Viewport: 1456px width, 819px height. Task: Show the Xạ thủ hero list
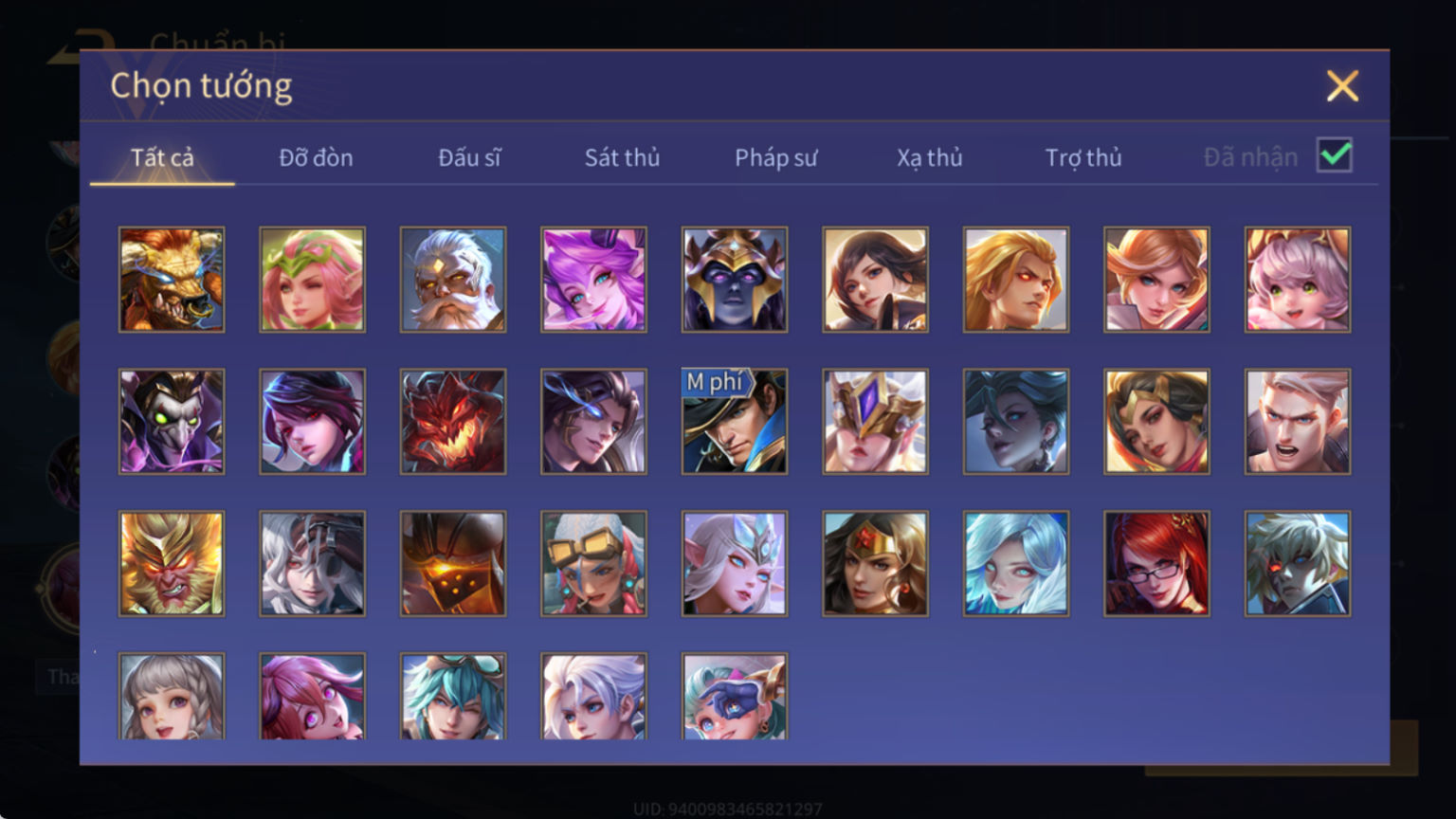[929, 157]
